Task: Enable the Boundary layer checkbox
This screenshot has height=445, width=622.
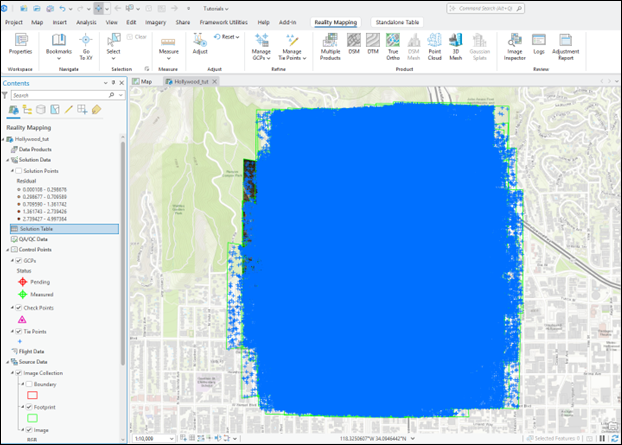Action: [x=29, y=384]
